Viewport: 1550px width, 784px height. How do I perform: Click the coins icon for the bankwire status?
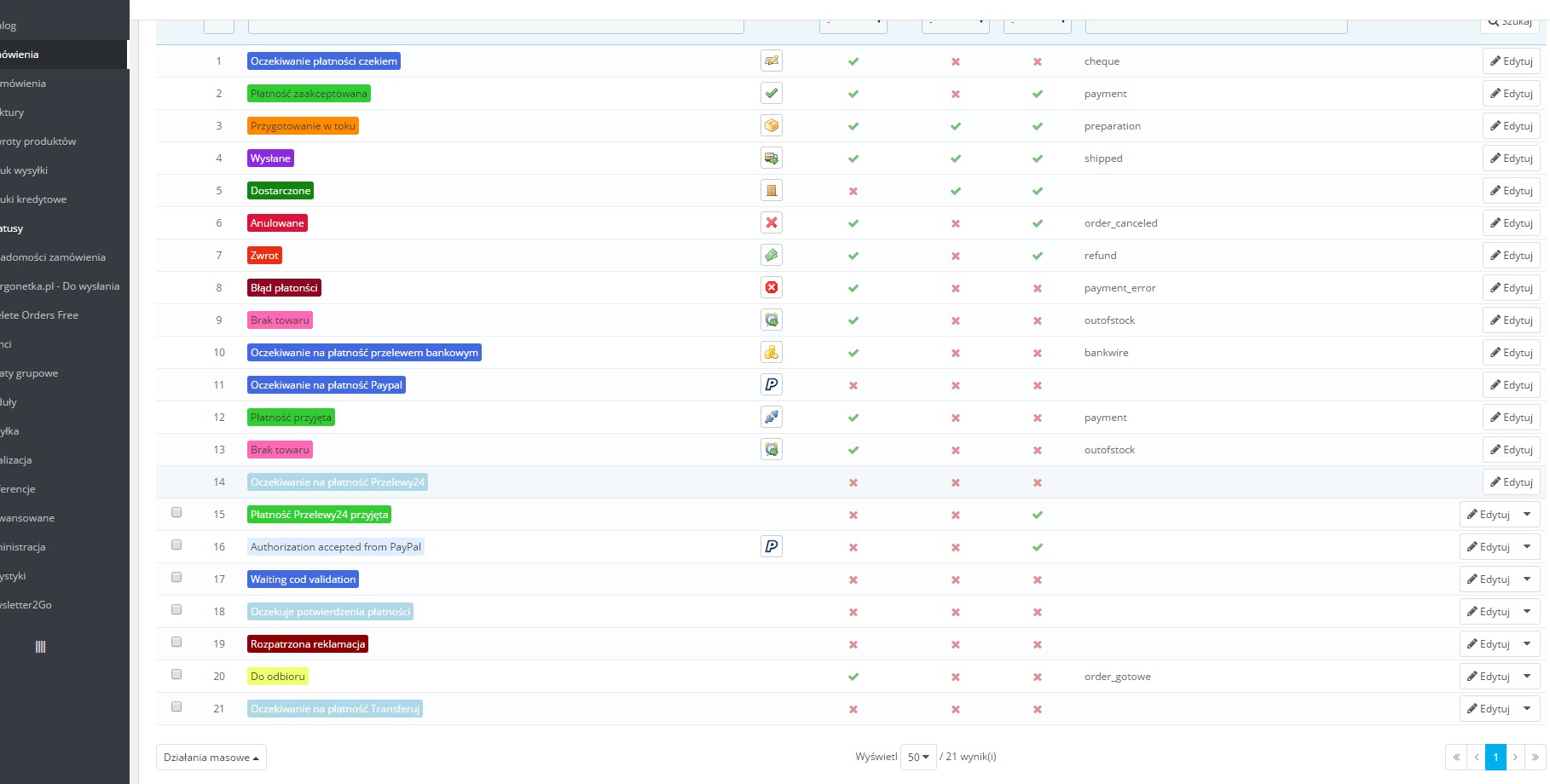(772, 352)
